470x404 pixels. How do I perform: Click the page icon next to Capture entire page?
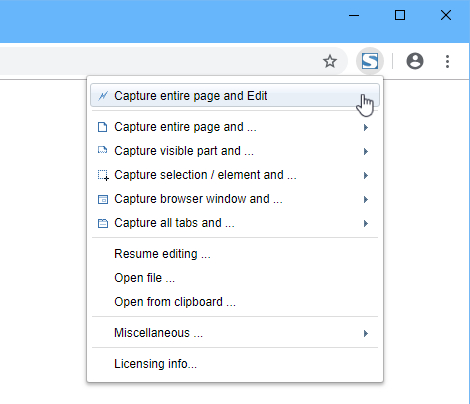(x=103, y=127)
